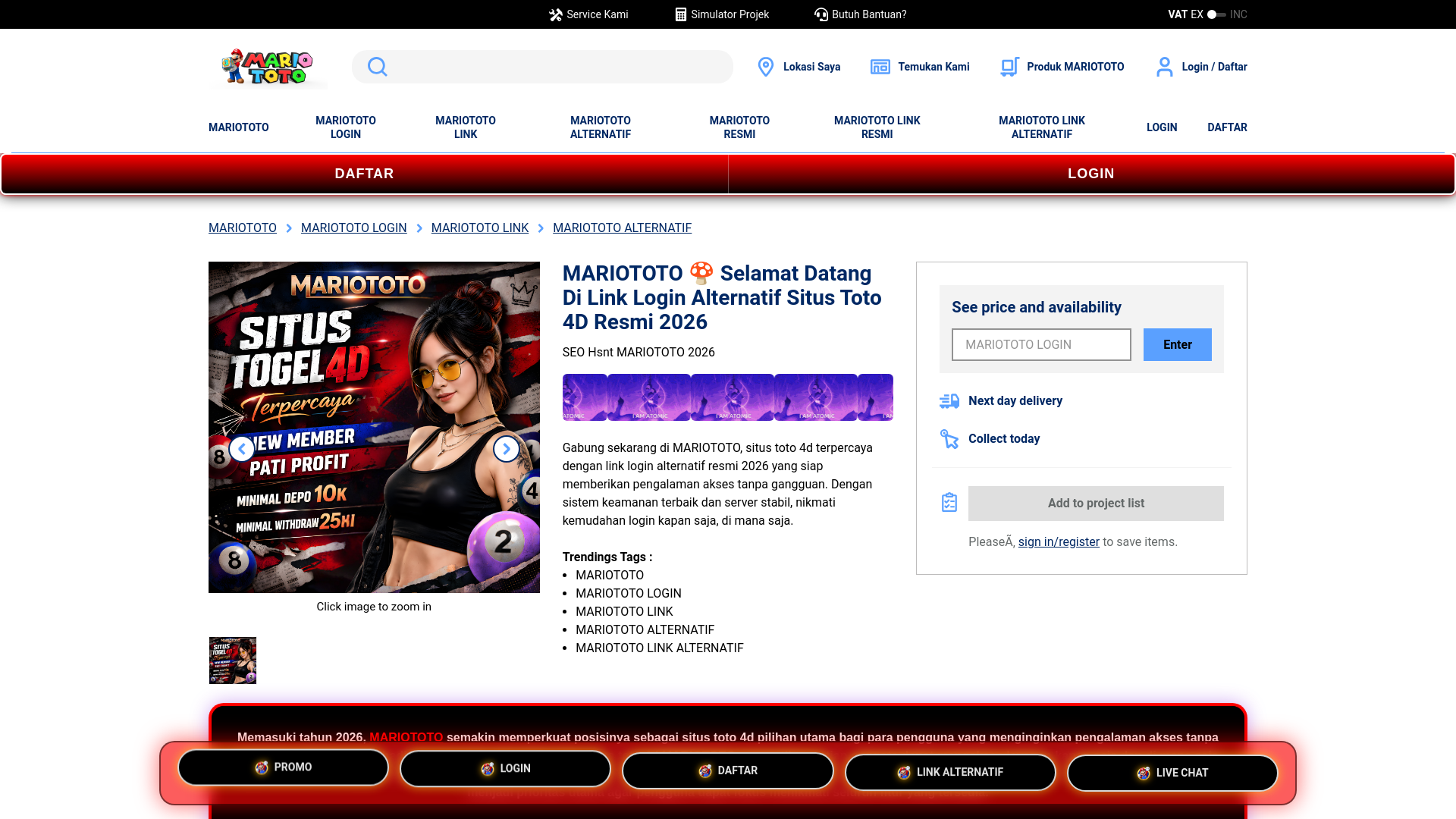
Task: Click the red LOGIN banner button
Action: tap(1091, 174)
